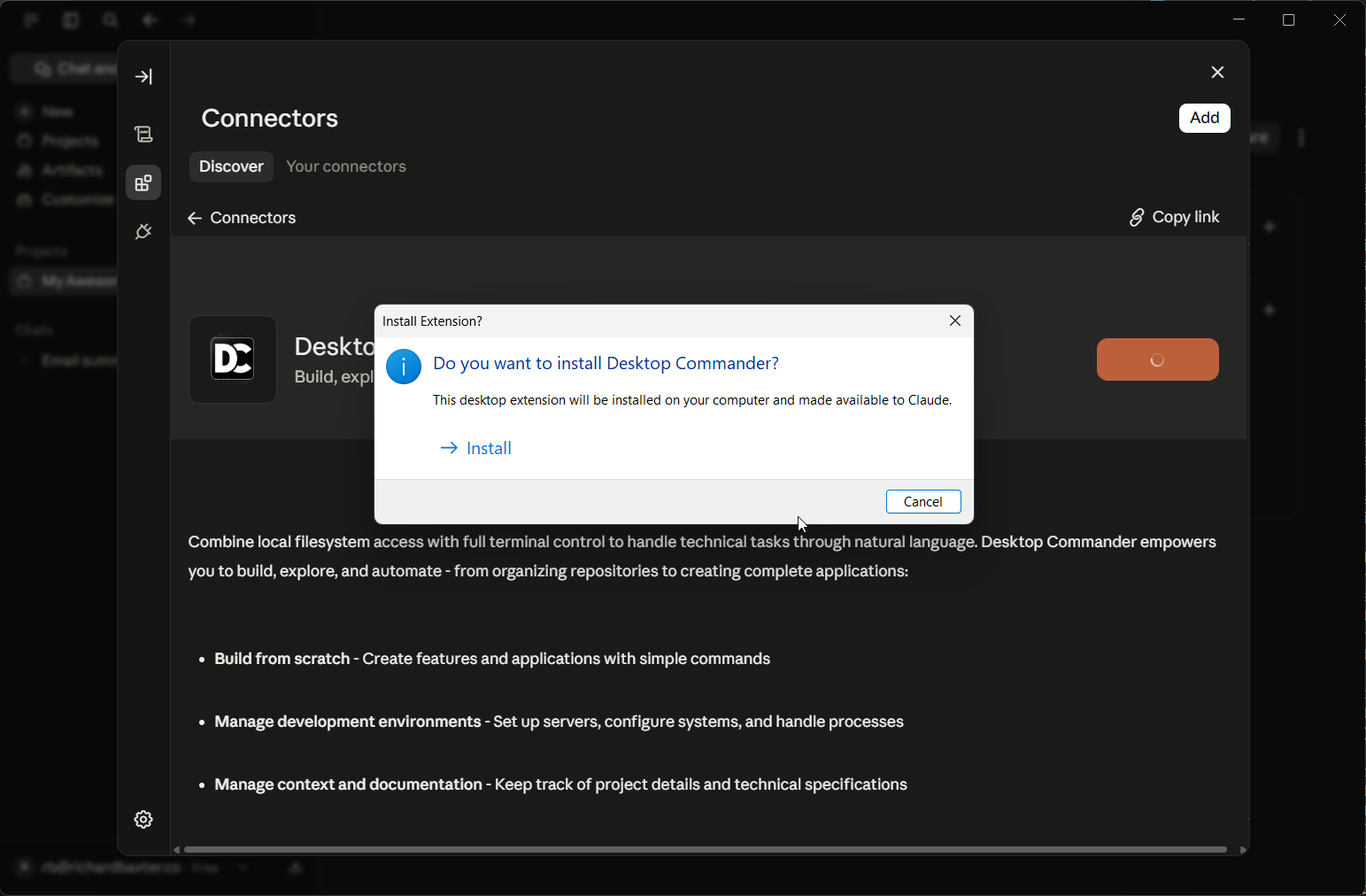The height and width of the screenshot is (896, 1366).
Task: Click the Copy link text
Action: [1186, 217]
